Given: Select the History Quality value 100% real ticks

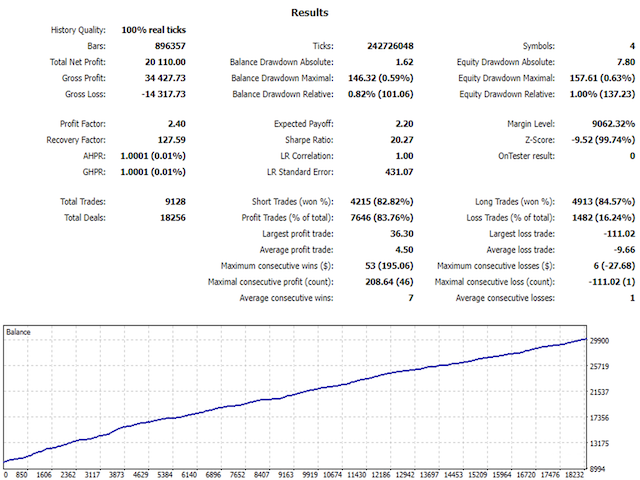Looking at the screenshot, I should (153, 30).
